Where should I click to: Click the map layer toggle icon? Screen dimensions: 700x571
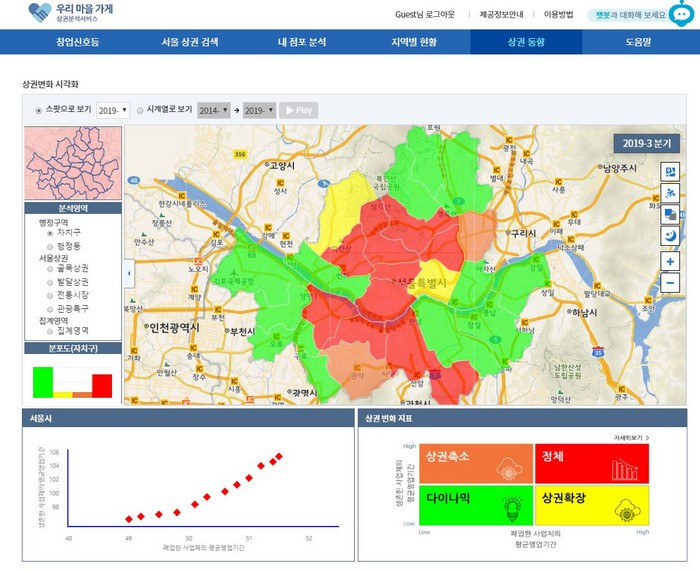point(669,170)
